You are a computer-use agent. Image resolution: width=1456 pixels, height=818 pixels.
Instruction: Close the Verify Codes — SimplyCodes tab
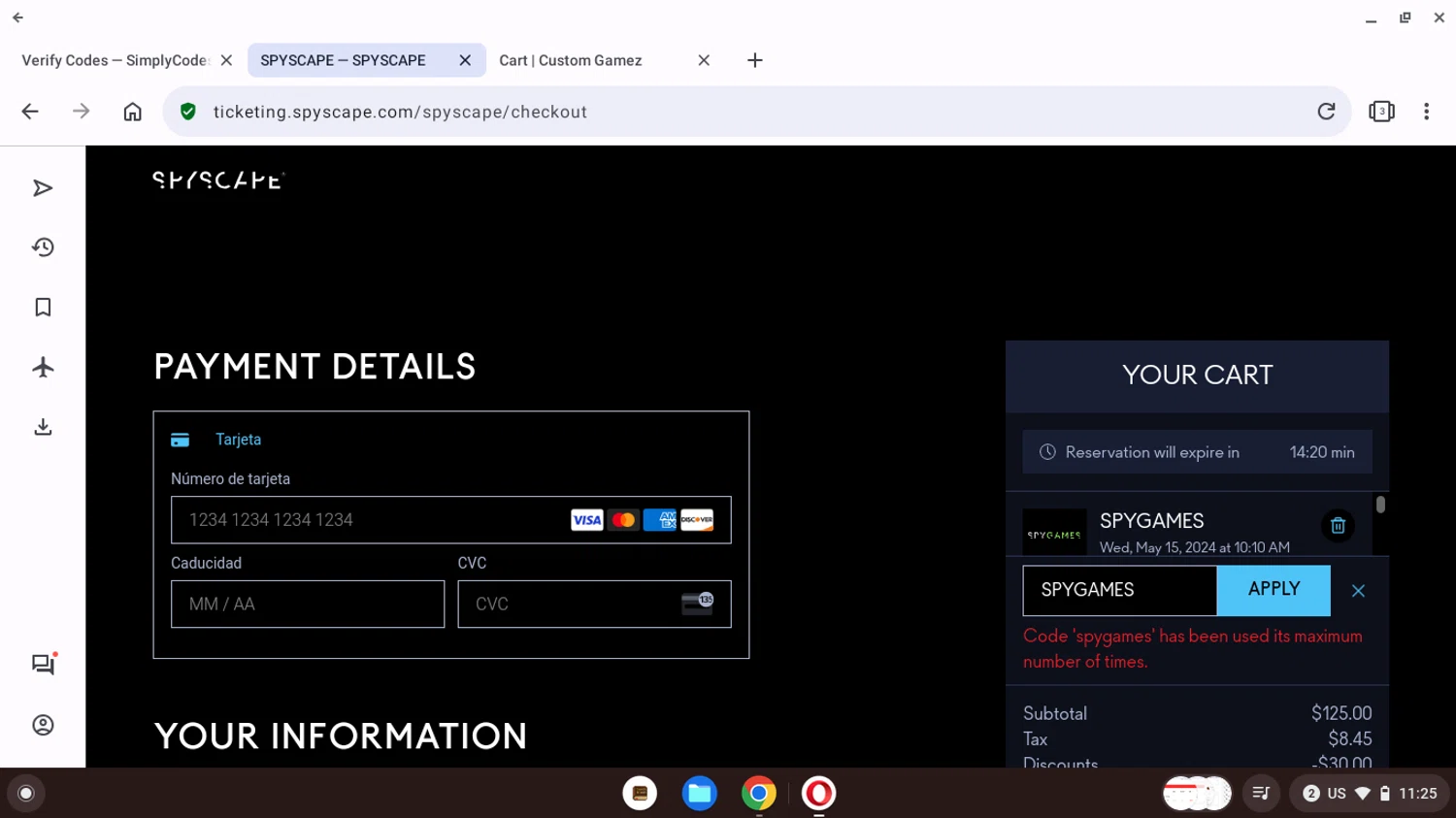226,60
